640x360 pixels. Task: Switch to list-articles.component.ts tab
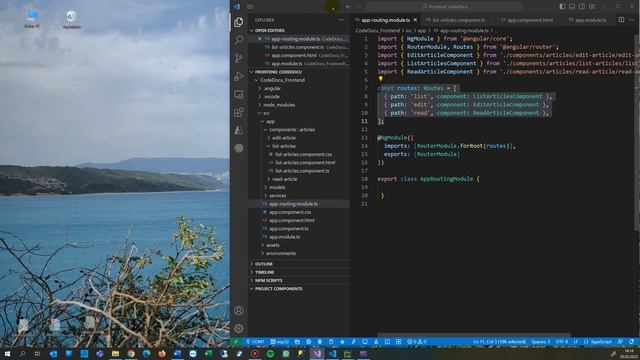[459, 20]
